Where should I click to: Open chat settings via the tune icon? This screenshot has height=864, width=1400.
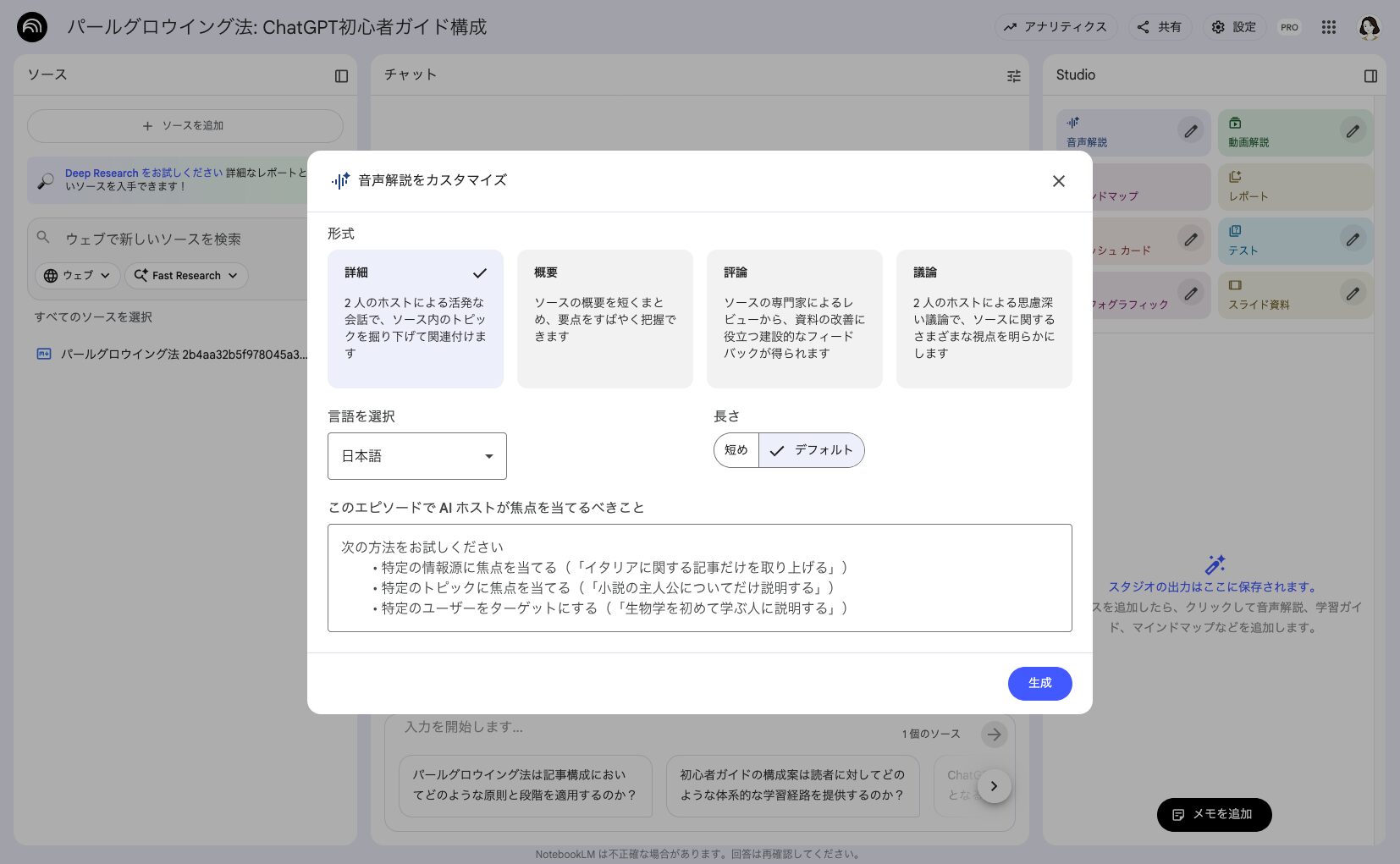1013,75
